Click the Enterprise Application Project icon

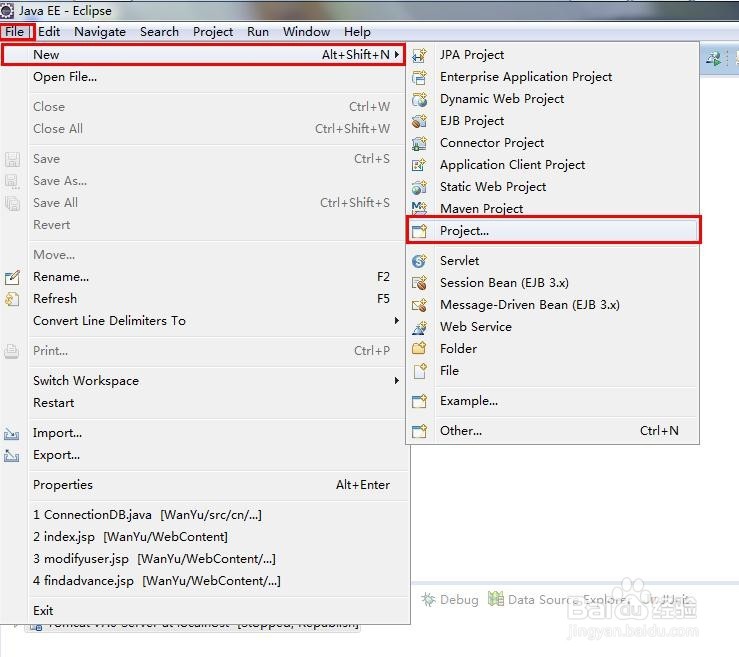point(419,77)
